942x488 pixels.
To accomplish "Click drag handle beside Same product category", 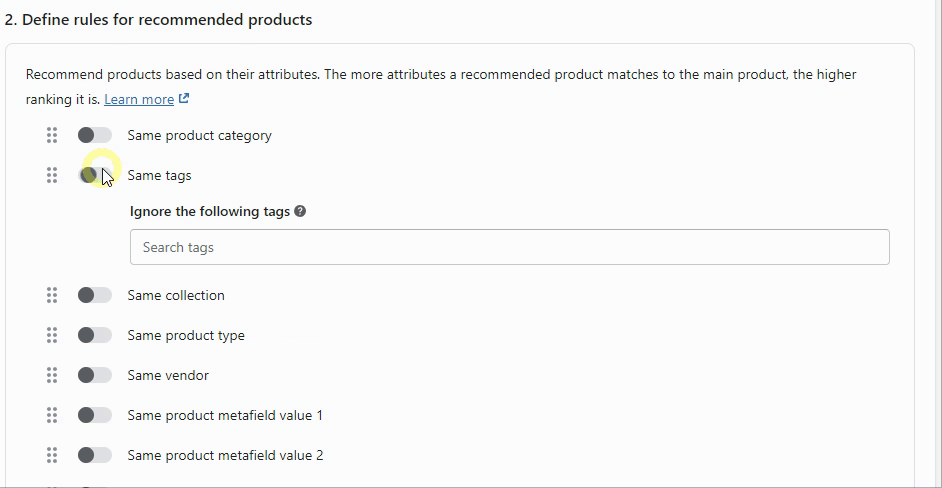I will click(52, 135).
